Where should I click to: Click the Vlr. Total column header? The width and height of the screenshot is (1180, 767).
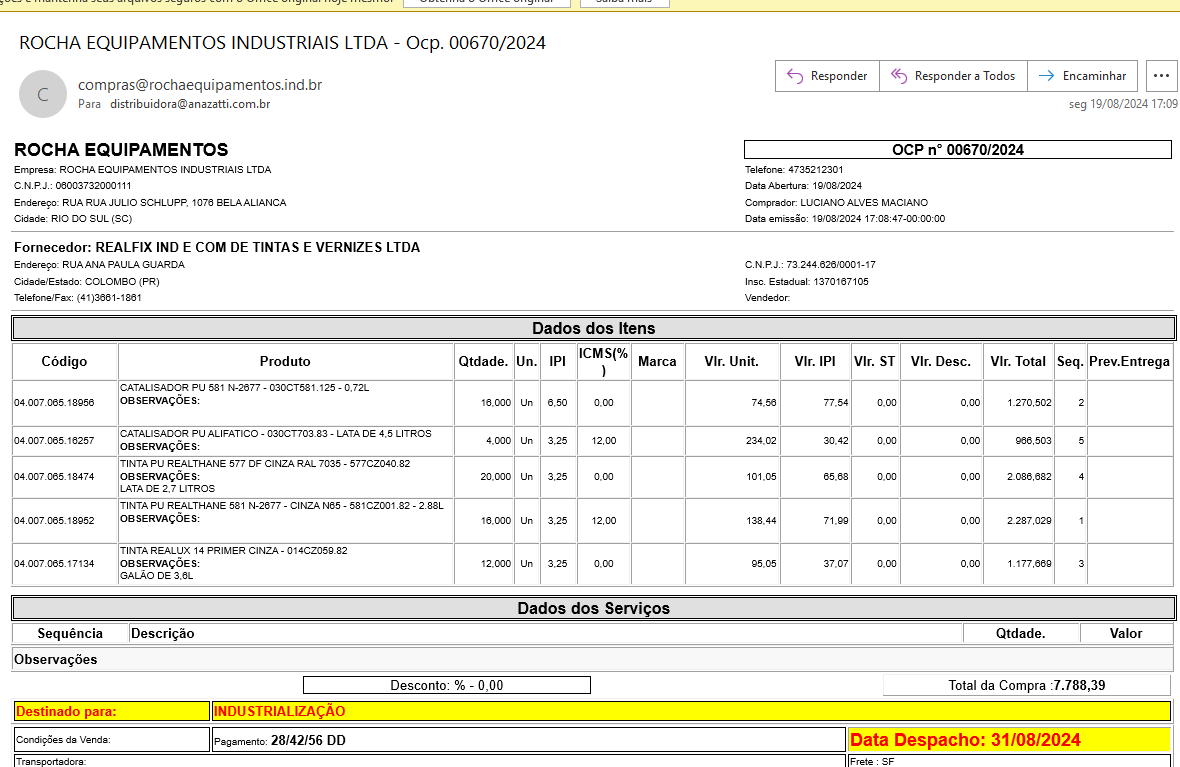coord(1017,361)
